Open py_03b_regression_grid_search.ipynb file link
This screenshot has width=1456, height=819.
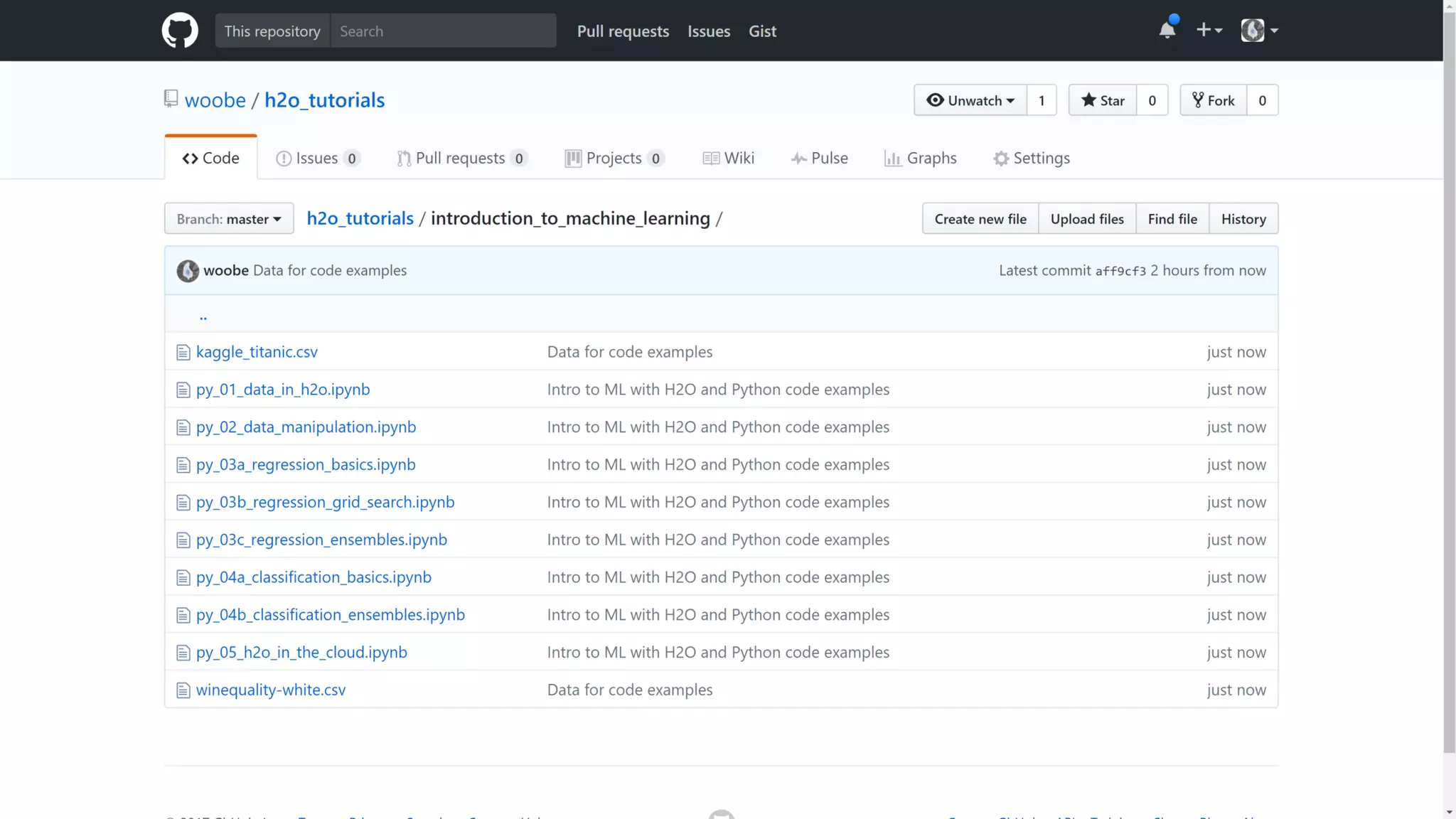click(325, 502)
